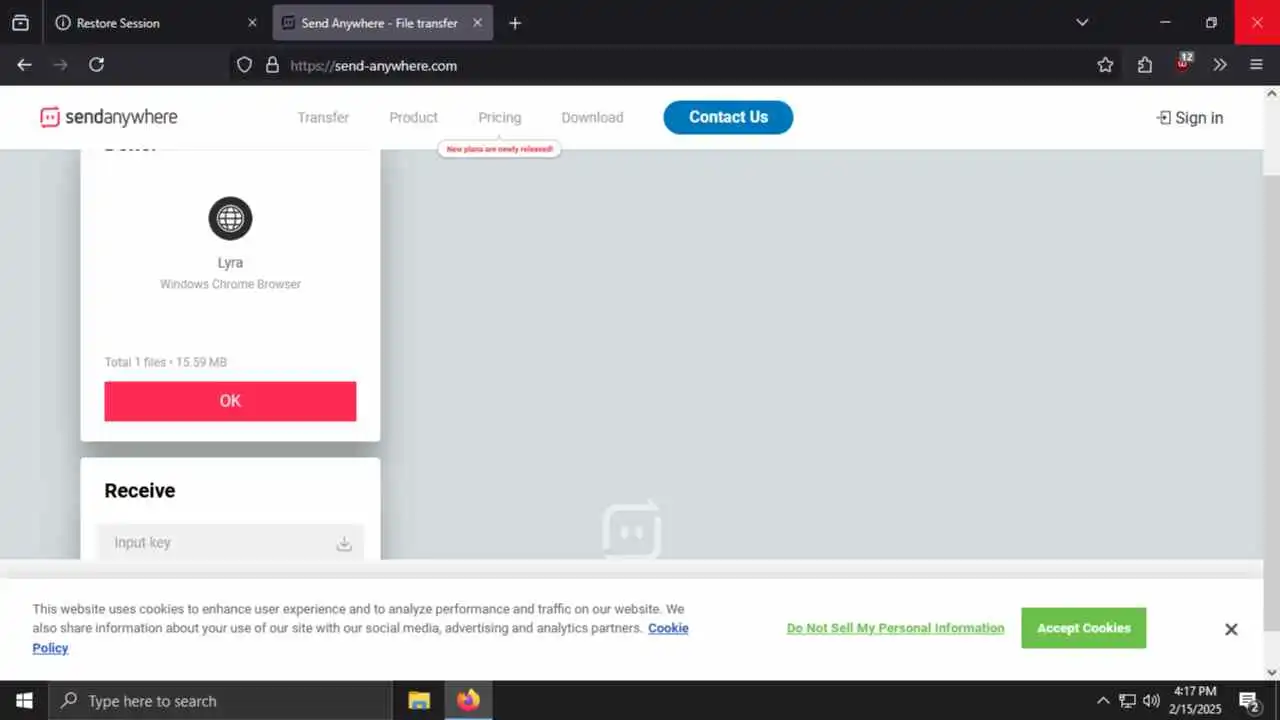Click the Total 1 files 15.59 MB text
The width and height of the screenshot is (1280, 720).
click(166, 362)
